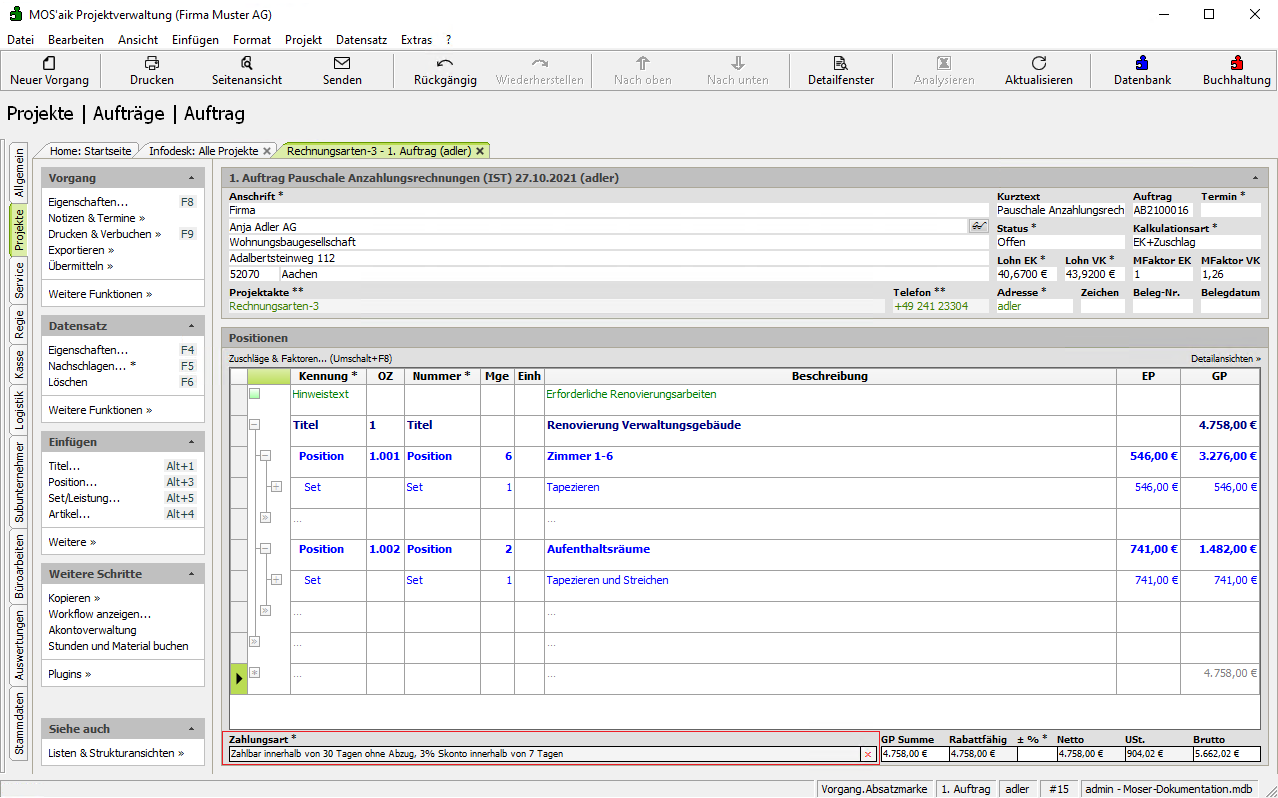Open the Auswertungen vertical tab
The height and width of the screenshot is (798, 1278).
point(19,646)
